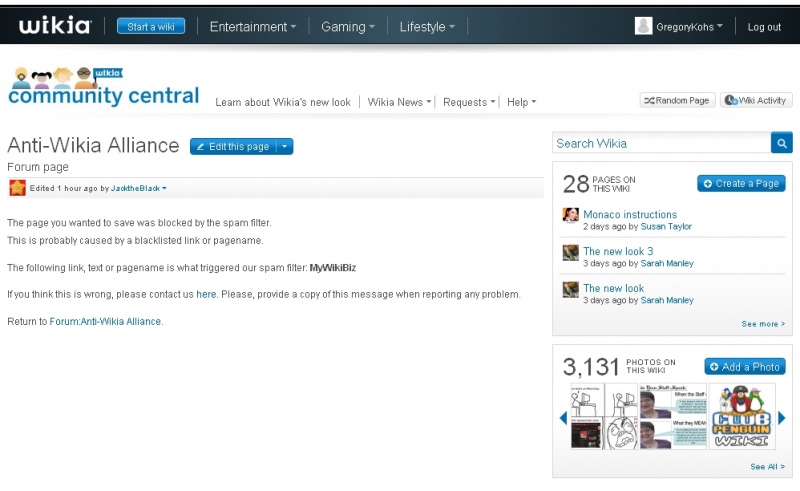800x491 pixels.
Task: Show previous photos with left arrow
Action: 563,418
